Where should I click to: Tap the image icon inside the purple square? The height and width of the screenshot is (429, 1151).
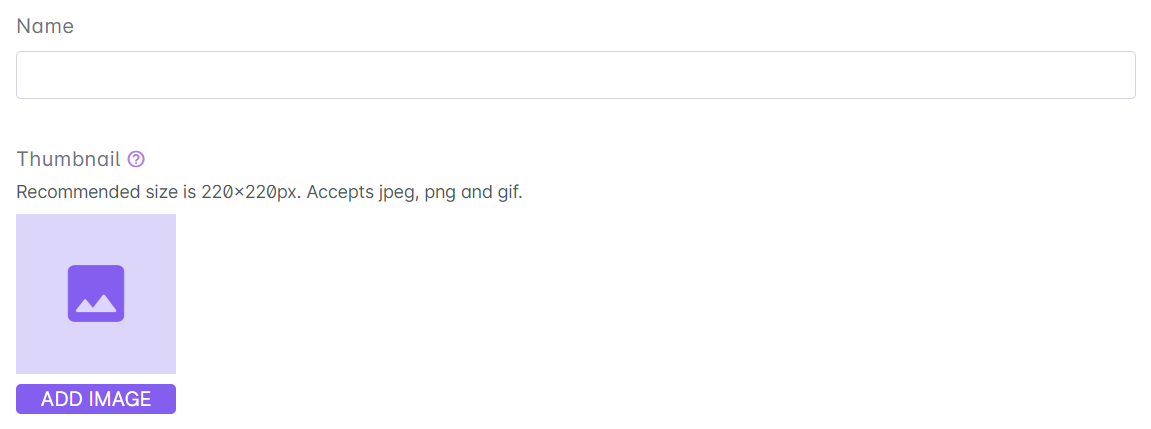96,293
